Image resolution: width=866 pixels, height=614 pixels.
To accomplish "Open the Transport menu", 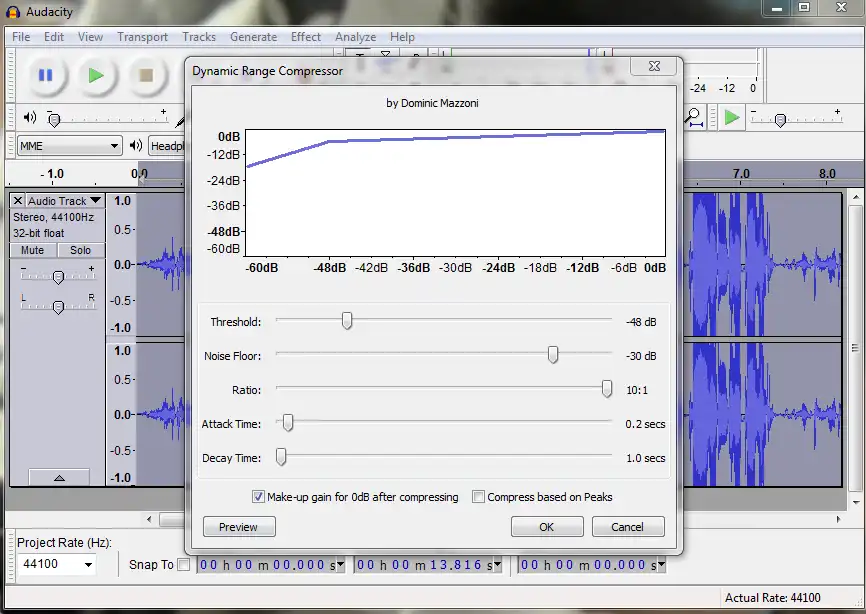I will 142,37.
